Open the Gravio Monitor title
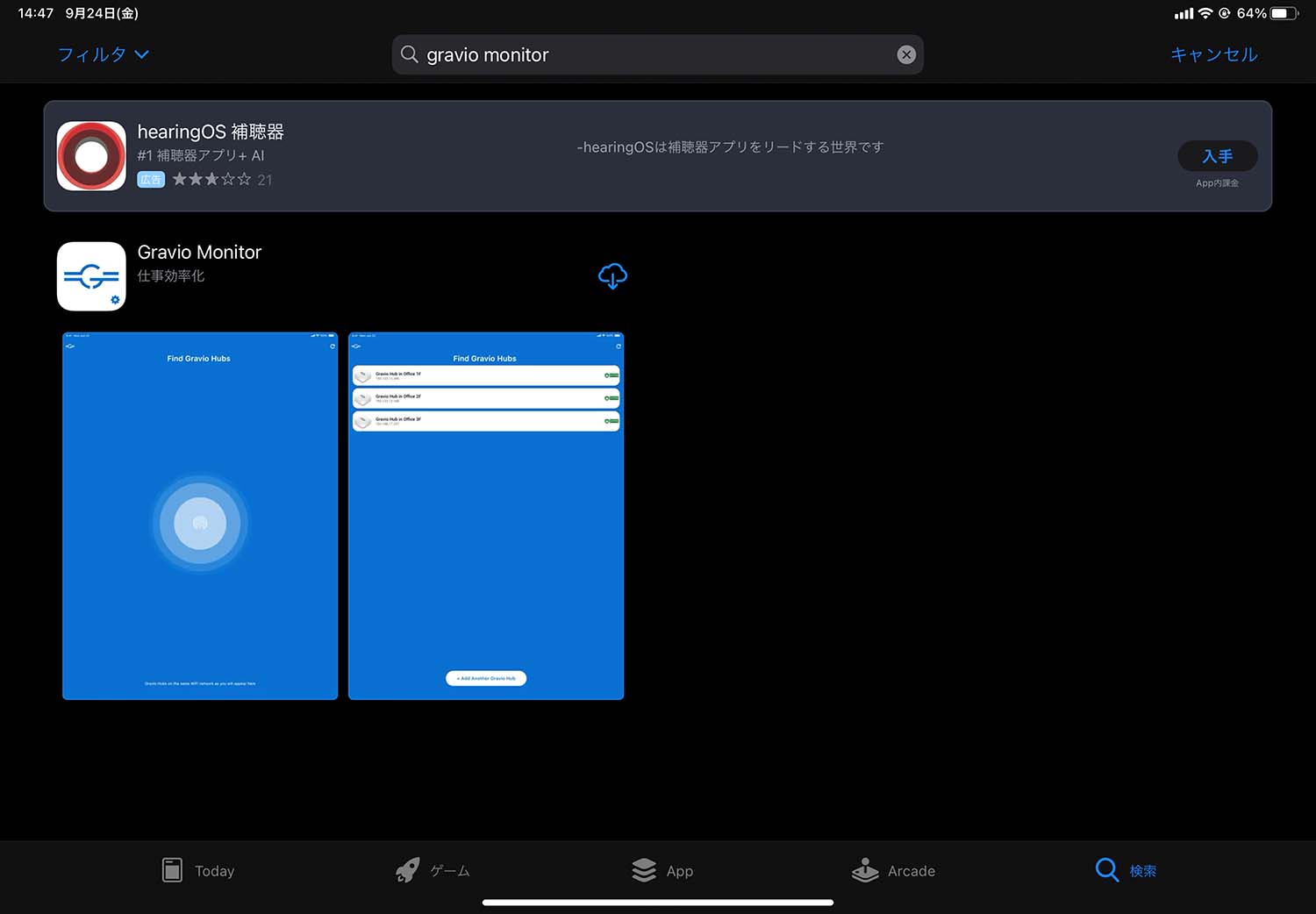 click(x=199, y=252)
